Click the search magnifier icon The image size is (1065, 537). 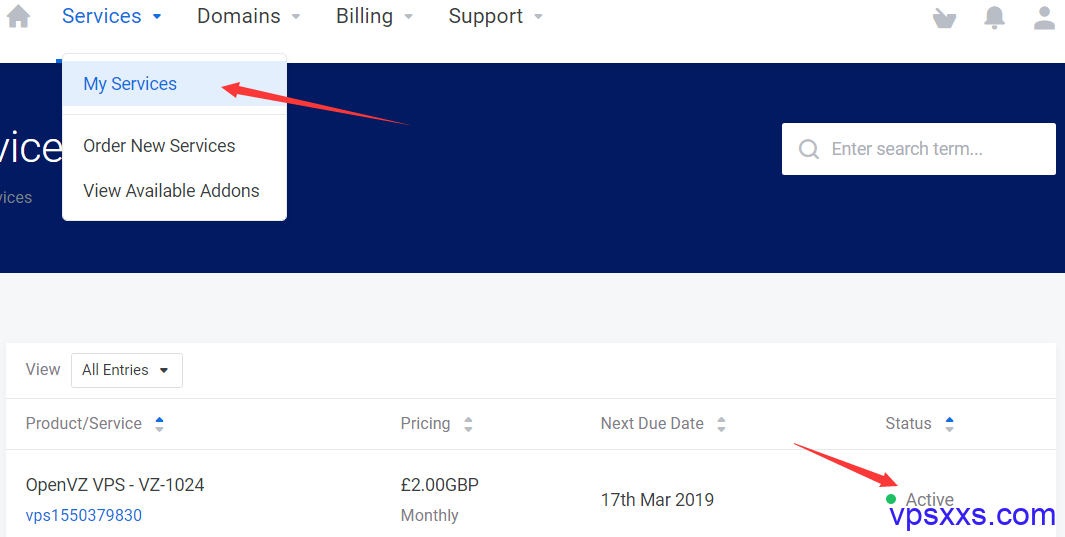coord(808,149)
